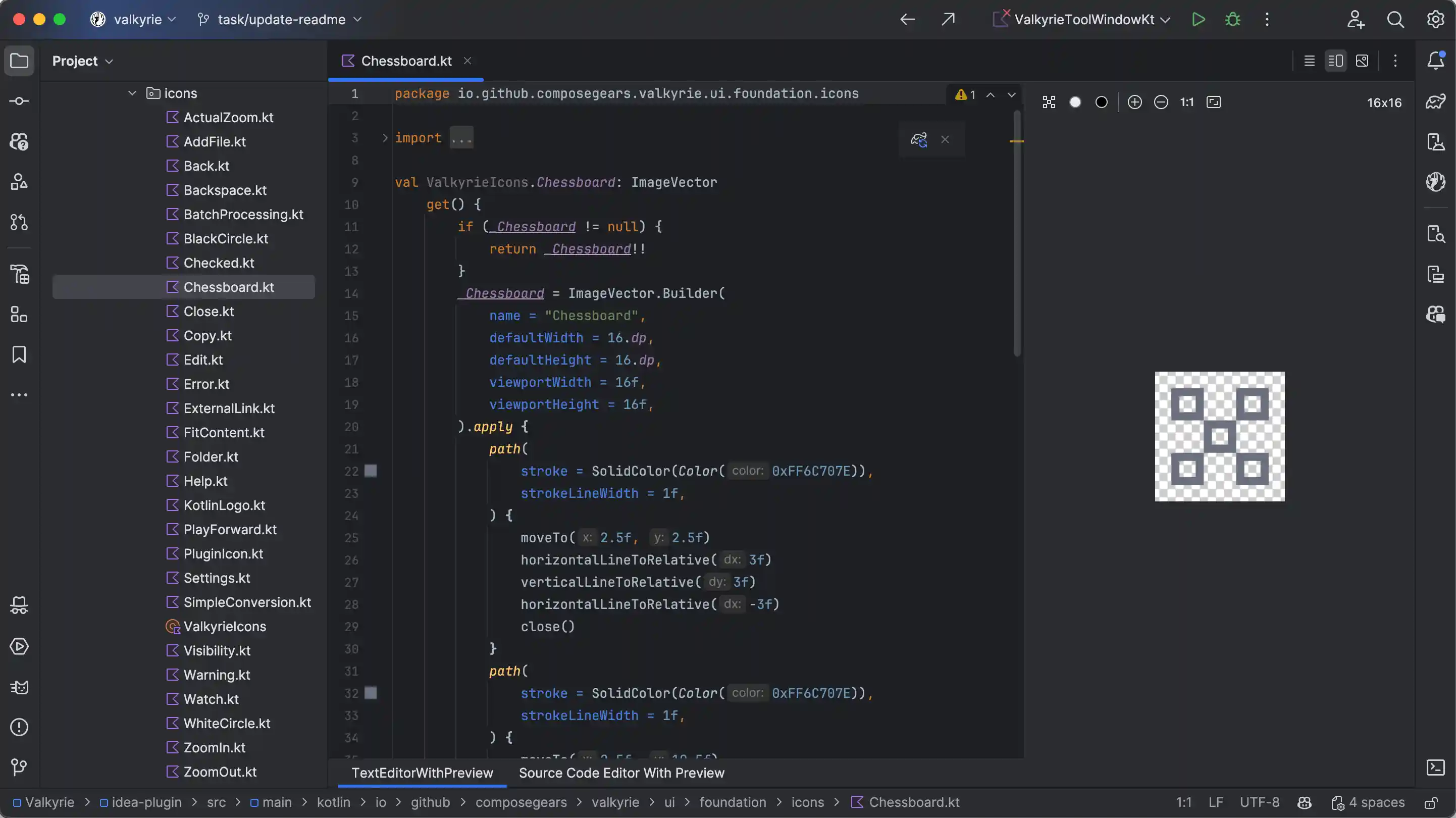Open Notifications bell icon
The height and width of the screenshot is (818, 1456).
click(x=1436, y=61)
